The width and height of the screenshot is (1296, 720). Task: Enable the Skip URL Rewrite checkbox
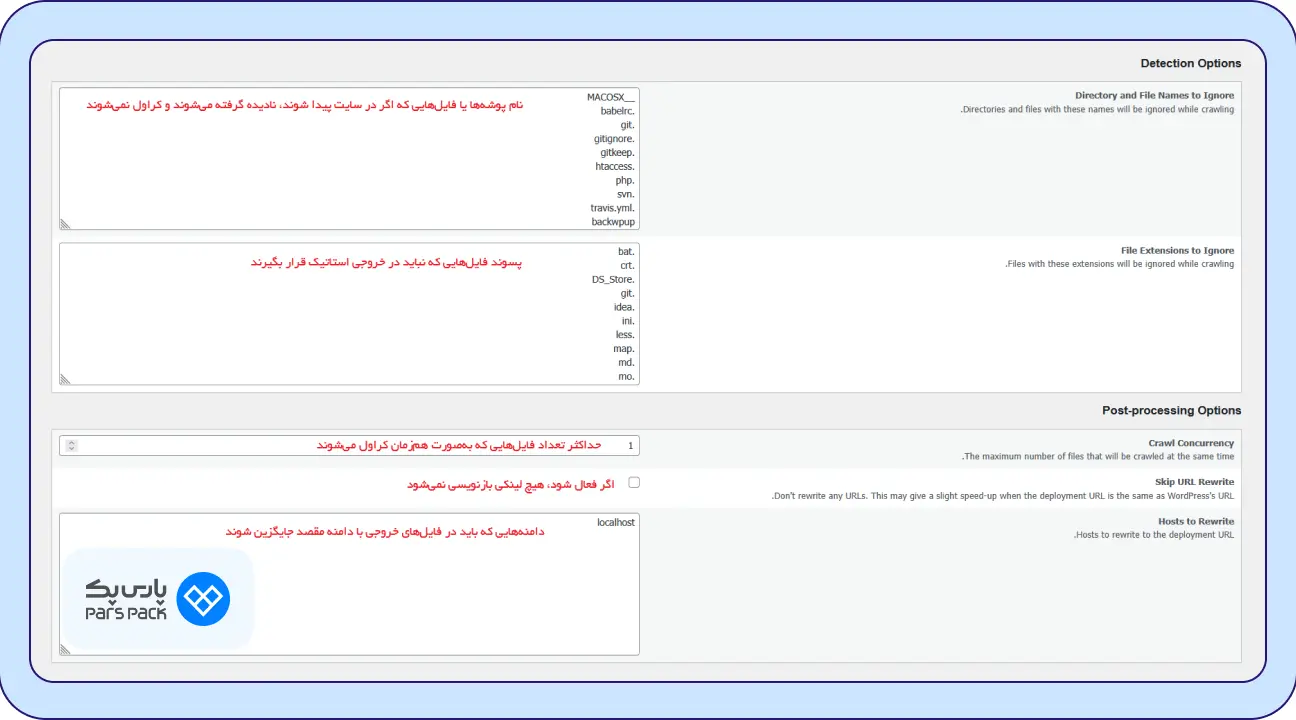click(634, 482)
